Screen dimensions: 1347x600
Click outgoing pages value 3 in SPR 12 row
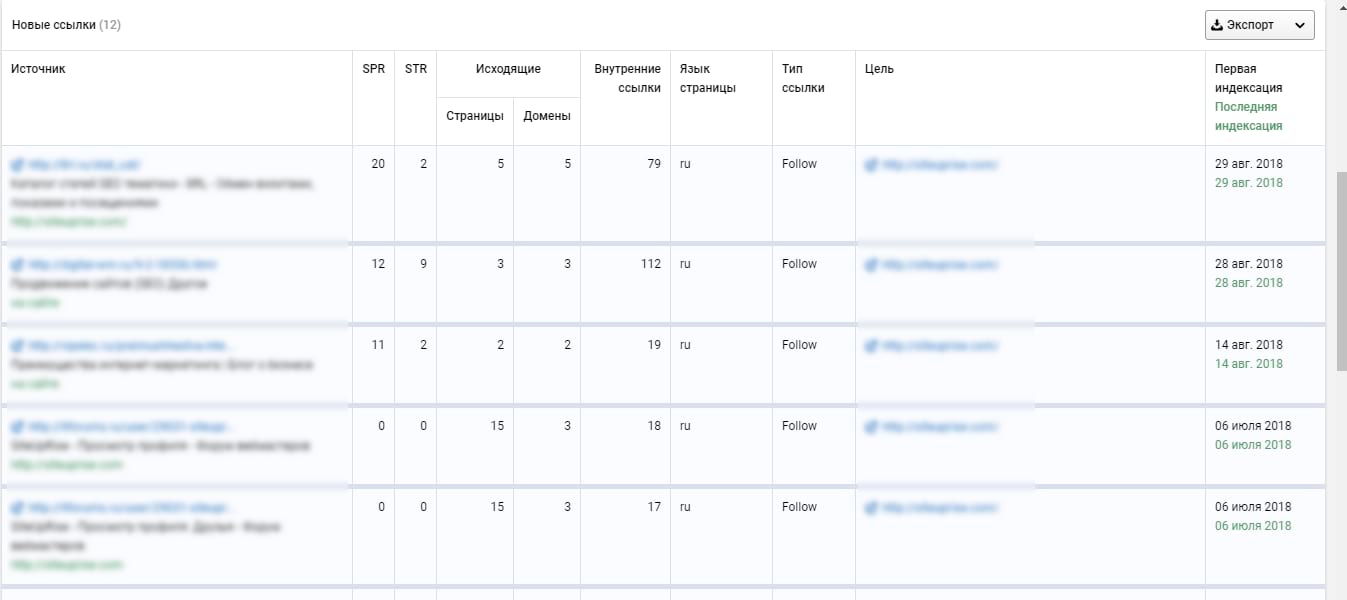pos(500,264)
